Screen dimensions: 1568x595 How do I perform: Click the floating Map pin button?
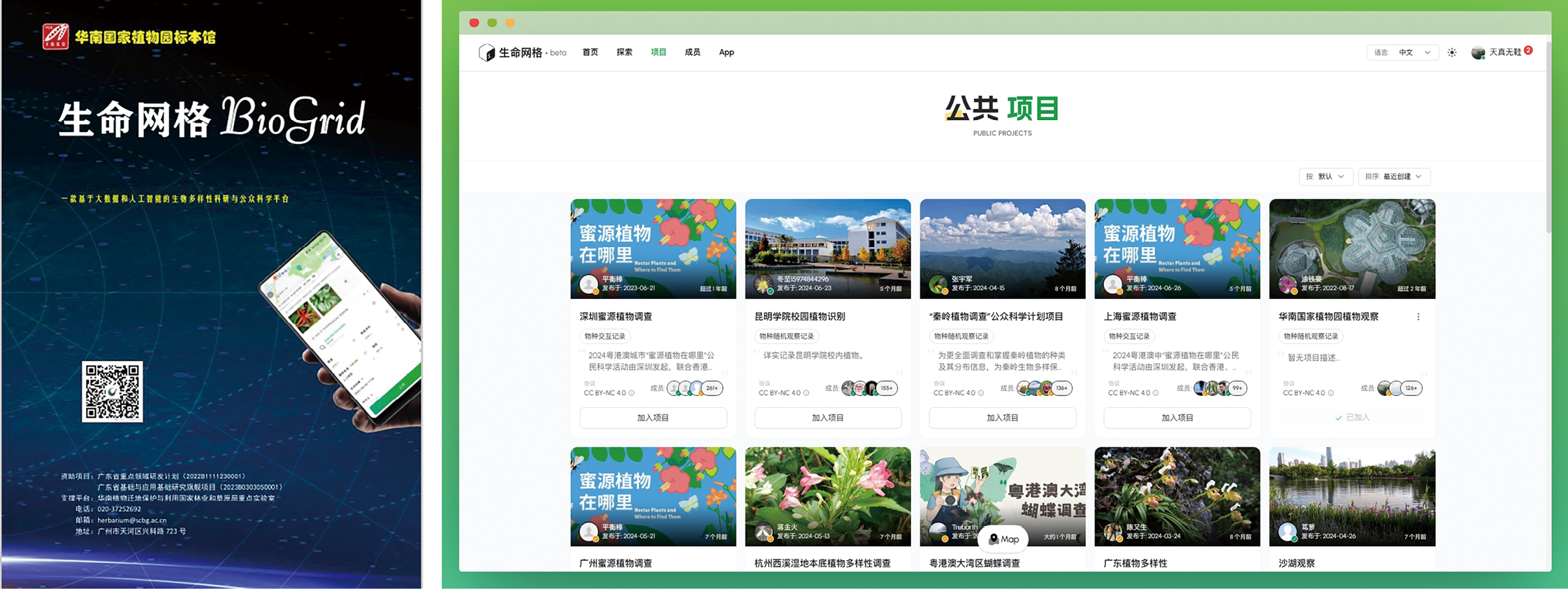click(x=1003, y=539)
